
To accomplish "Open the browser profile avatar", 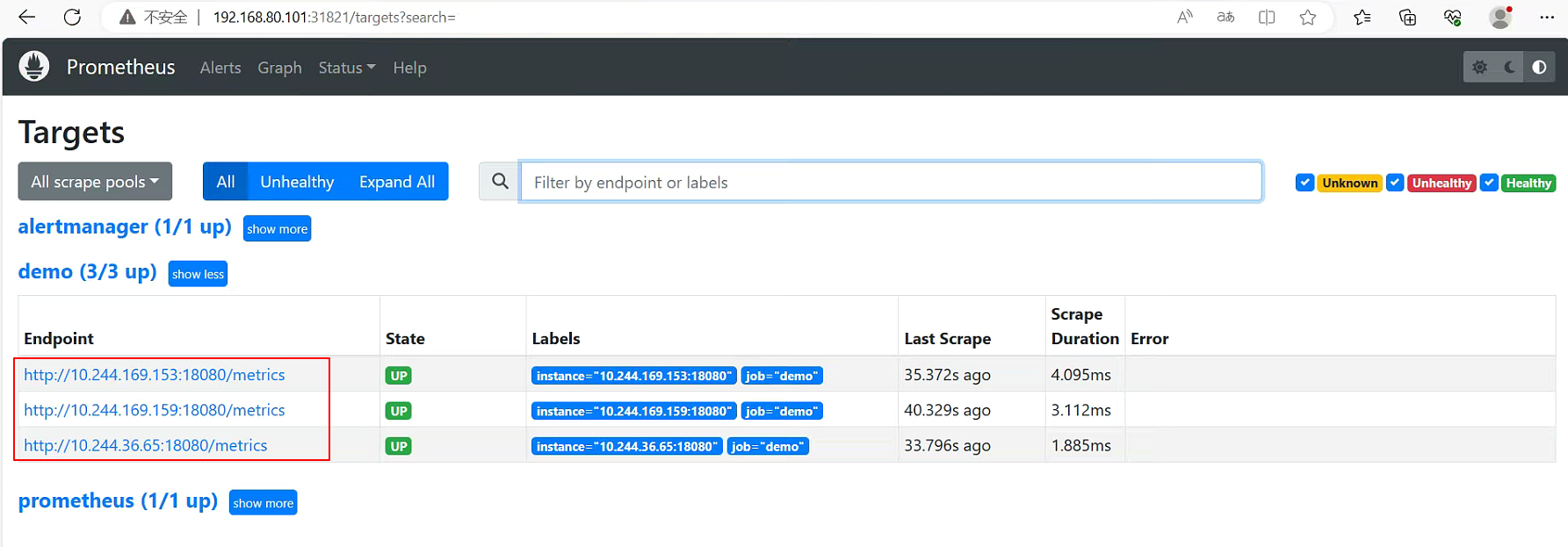I will tap(1500, 17).
